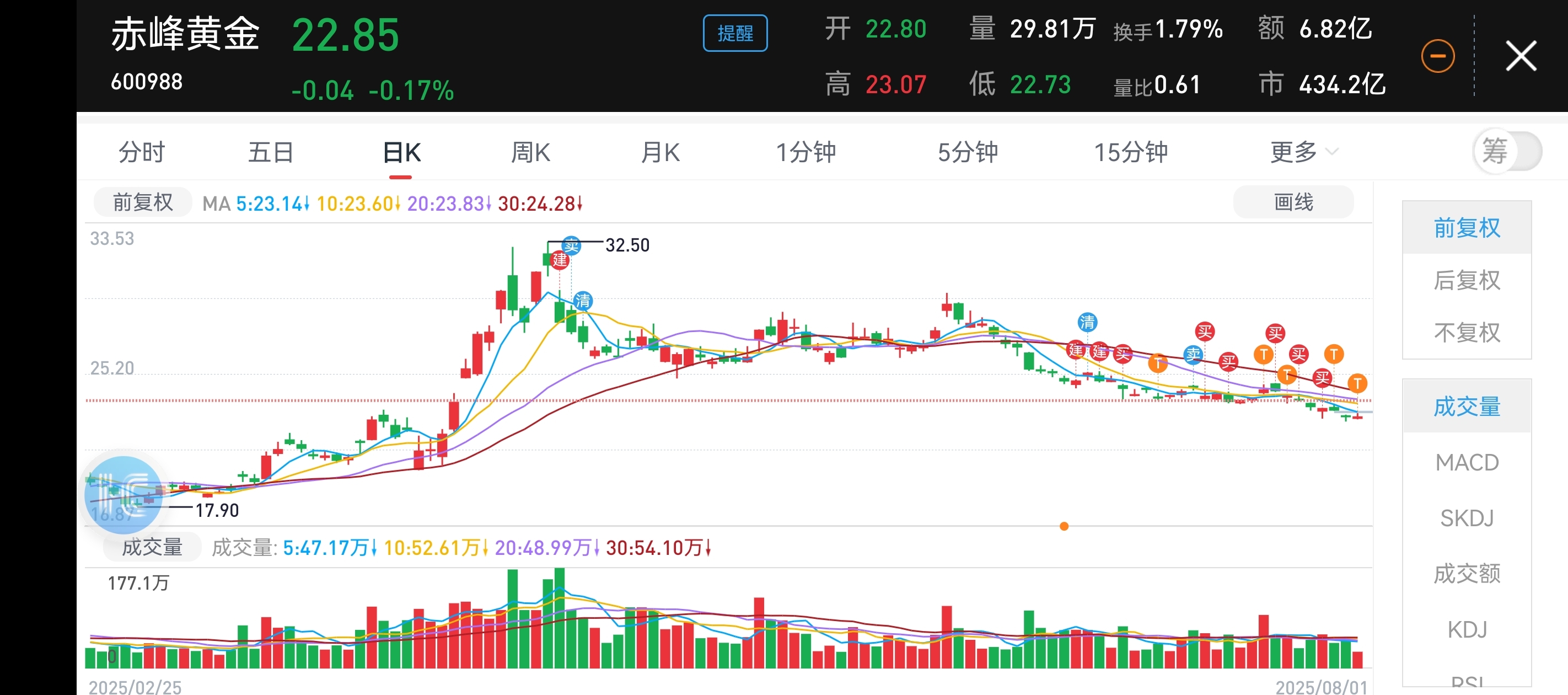This screenshot has width=1568, height=695.
Task: Switch to the 五日 tab
Action: [x=271, y=152]
